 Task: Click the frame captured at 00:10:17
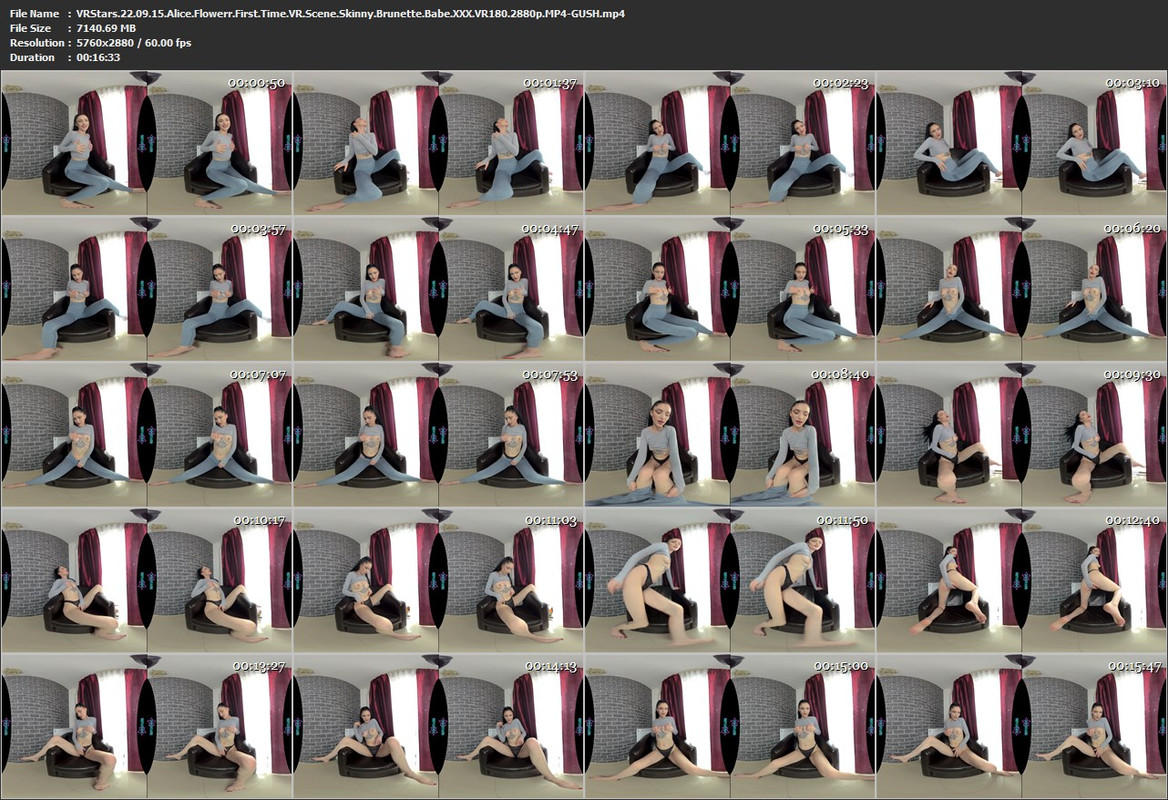147,581
